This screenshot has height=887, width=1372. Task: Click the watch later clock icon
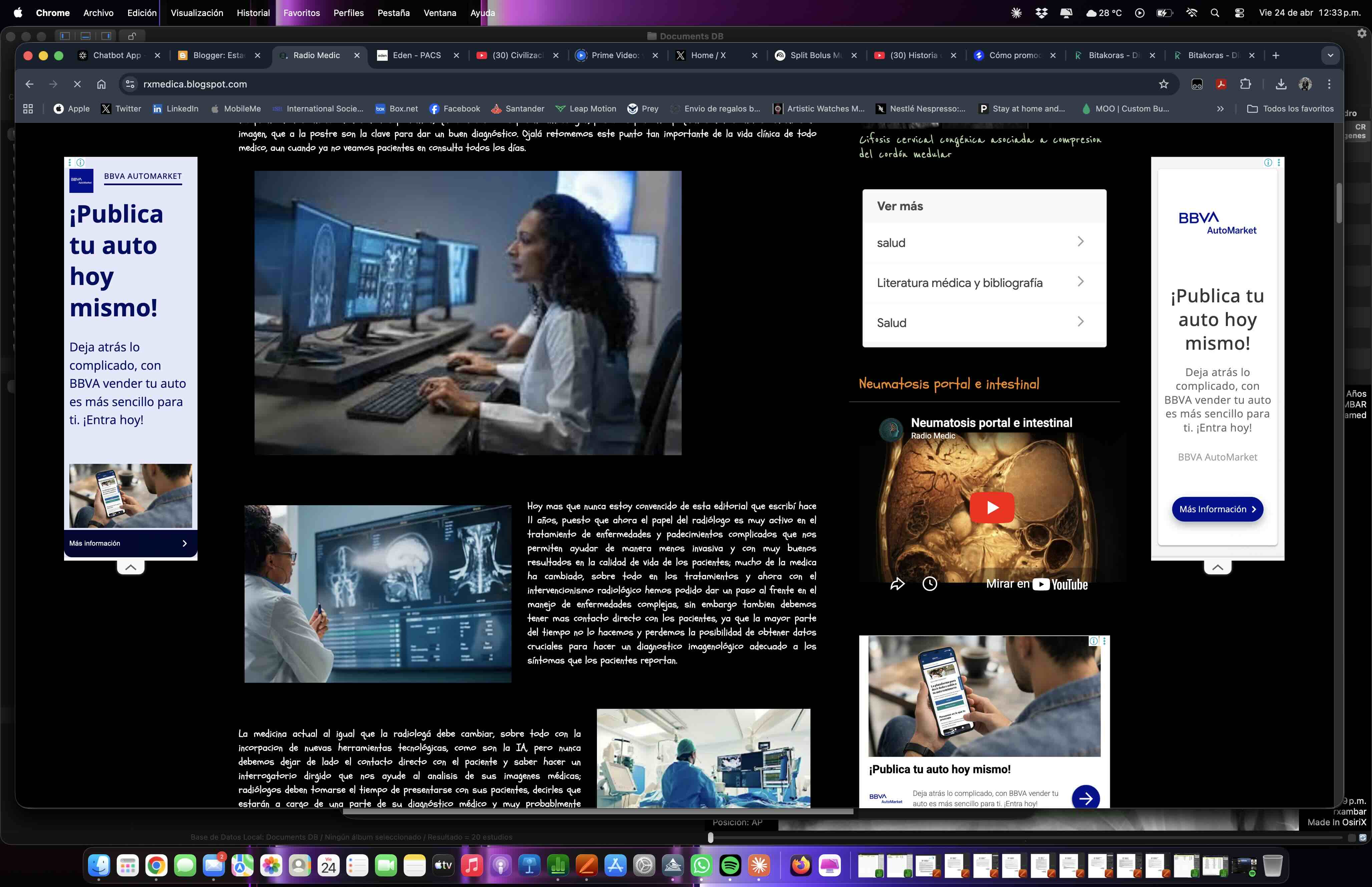(929, 584)
